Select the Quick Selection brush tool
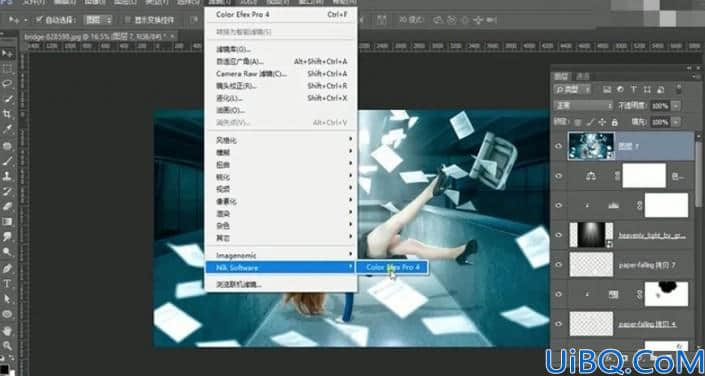Viewport: 705px width, 376px height. point(7,99)
